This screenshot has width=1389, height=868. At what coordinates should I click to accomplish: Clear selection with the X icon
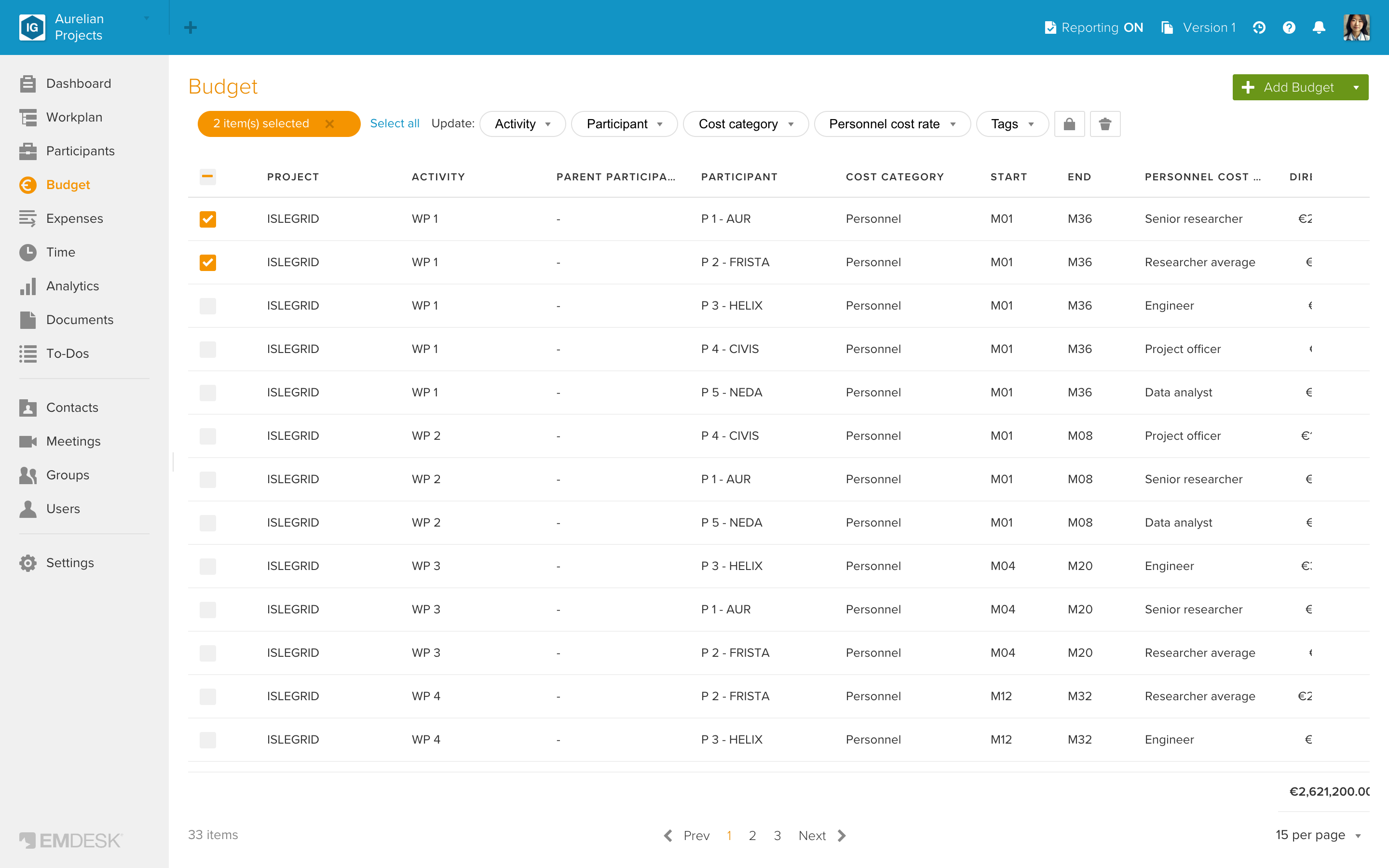(x=329, y=123)
